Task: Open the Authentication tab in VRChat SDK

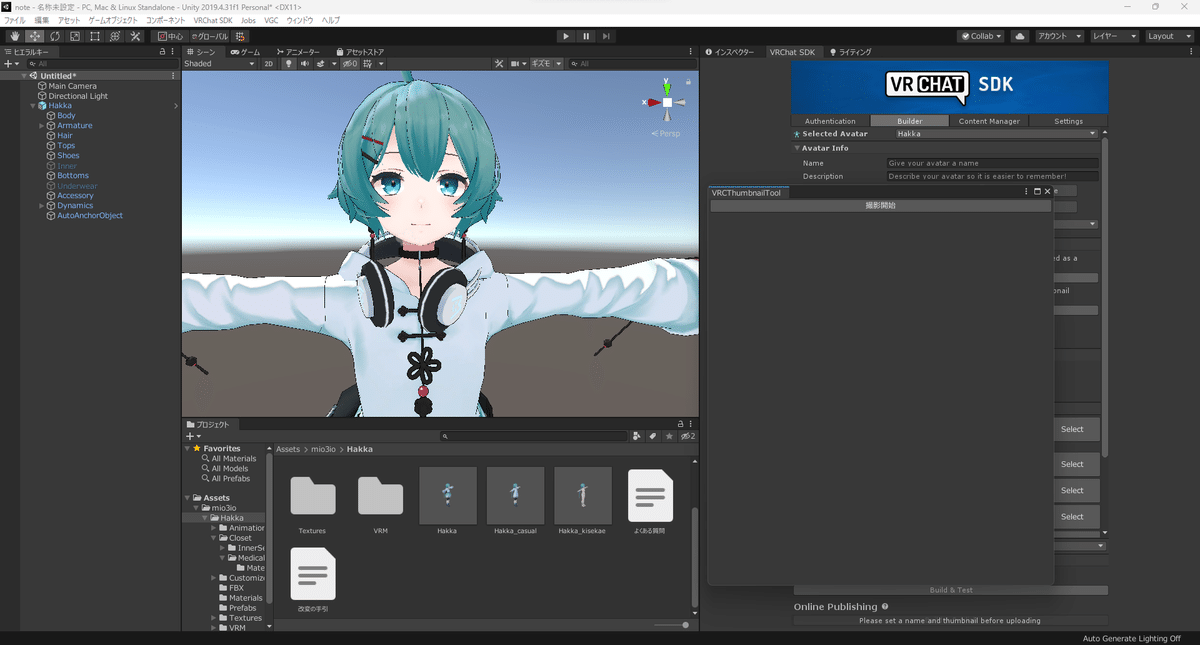Action: point(830,121)
